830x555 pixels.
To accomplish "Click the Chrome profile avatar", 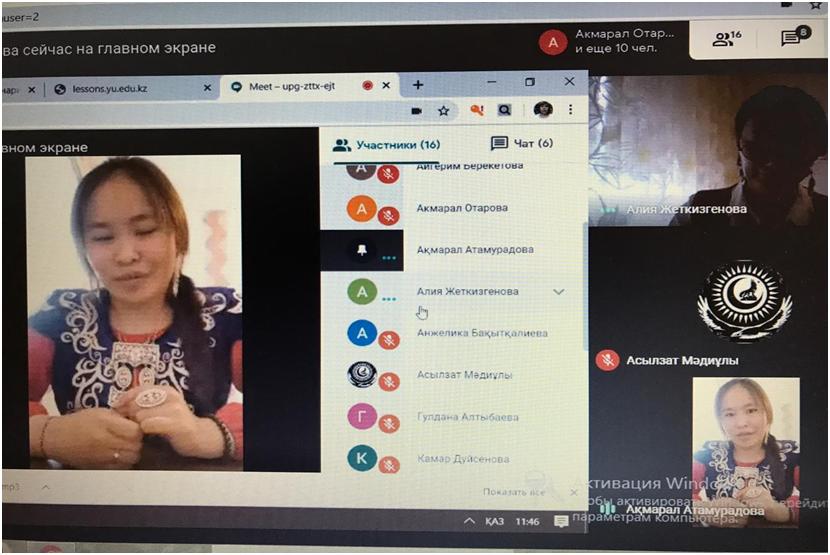I will click(x=543, y=110).
